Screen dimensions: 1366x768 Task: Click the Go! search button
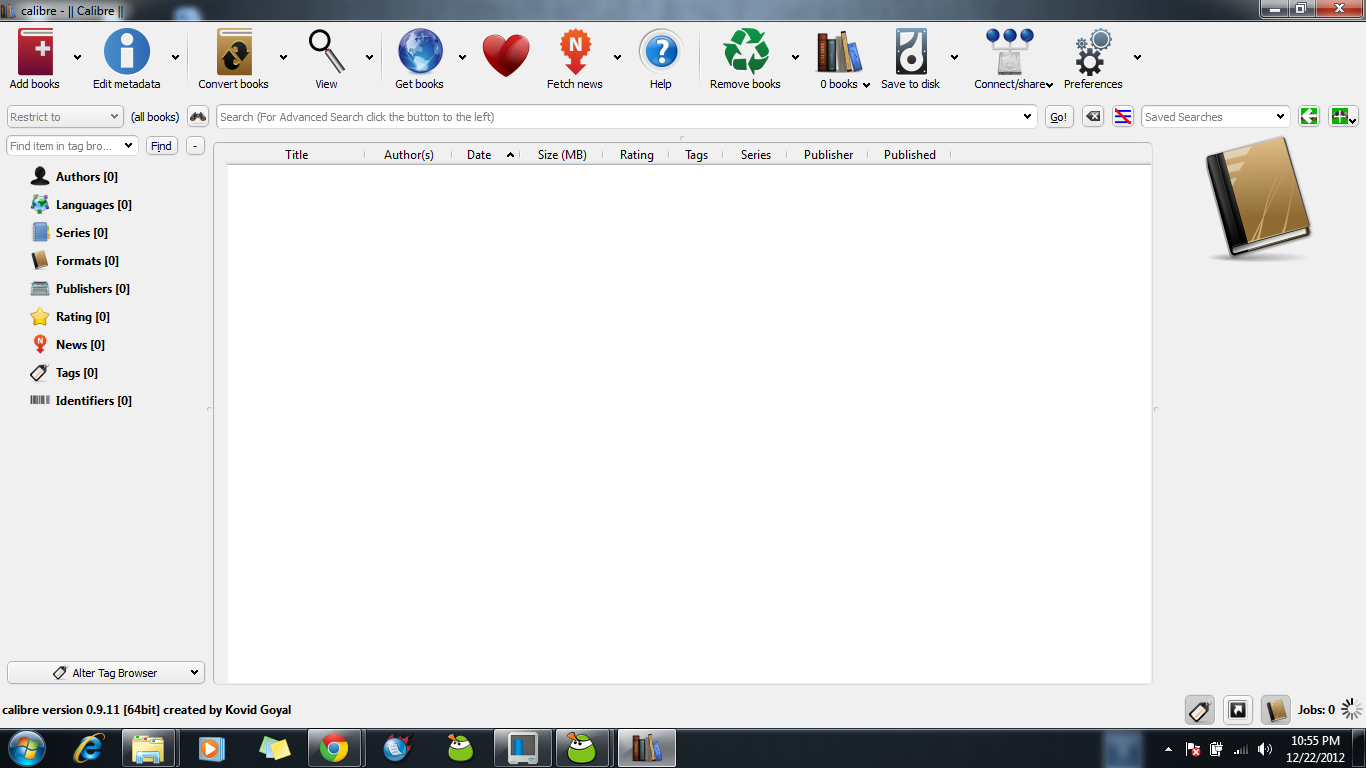pyautogui.click(x=1059, y=117)
